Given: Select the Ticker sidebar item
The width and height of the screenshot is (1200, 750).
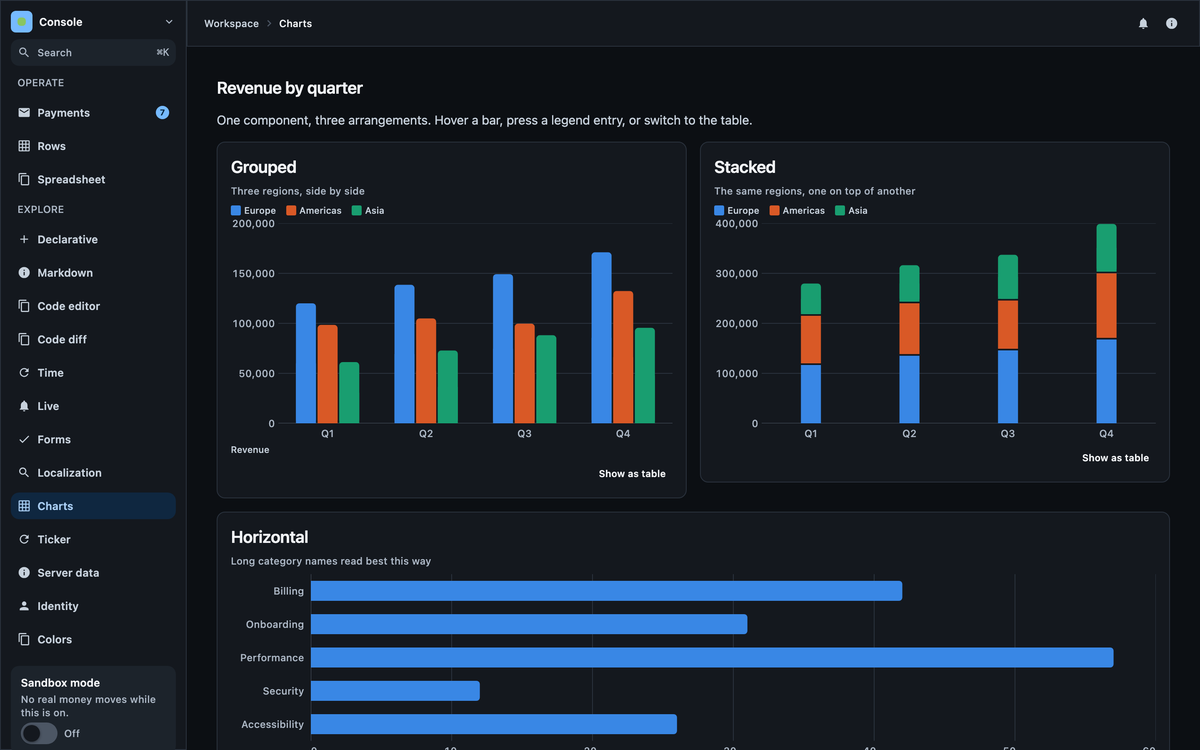Looking at the screenshot, I should pyautogui.click(x=93, y=539).
